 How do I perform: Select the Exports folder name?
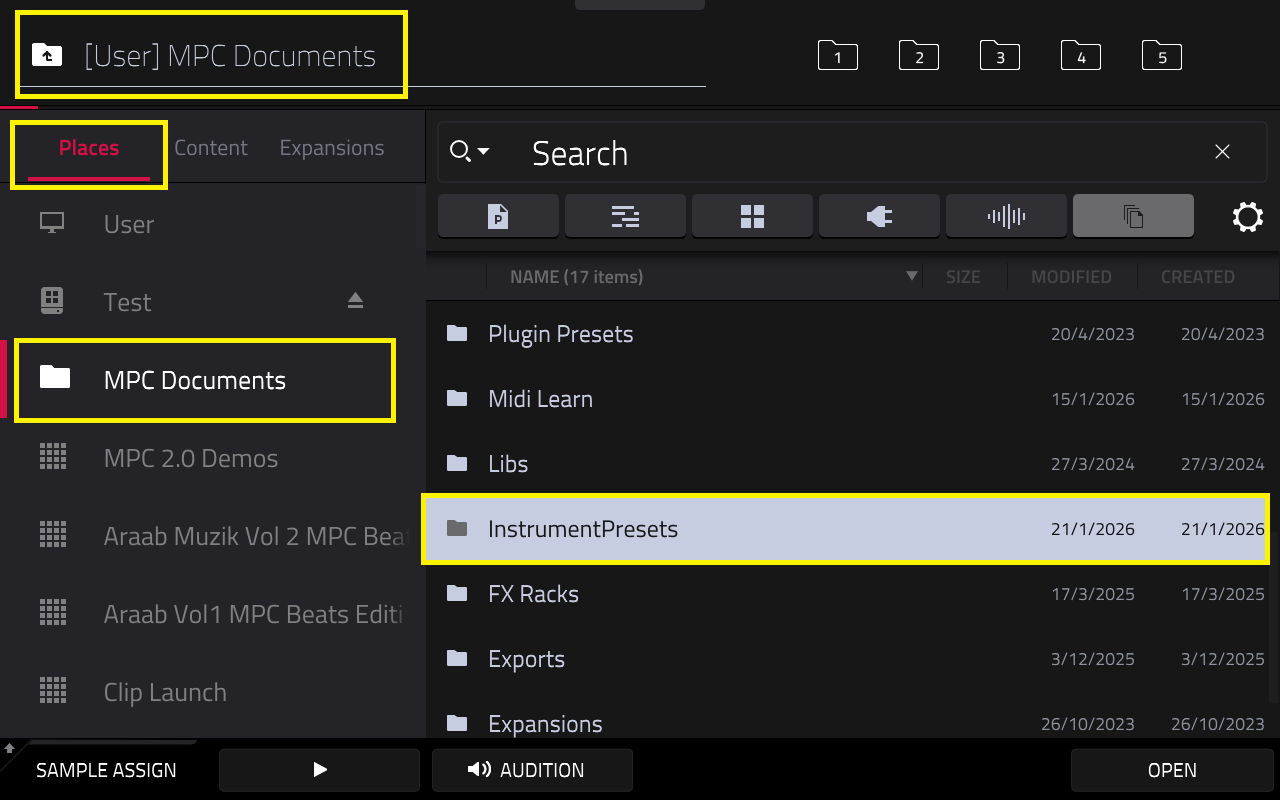pos(526,659)
